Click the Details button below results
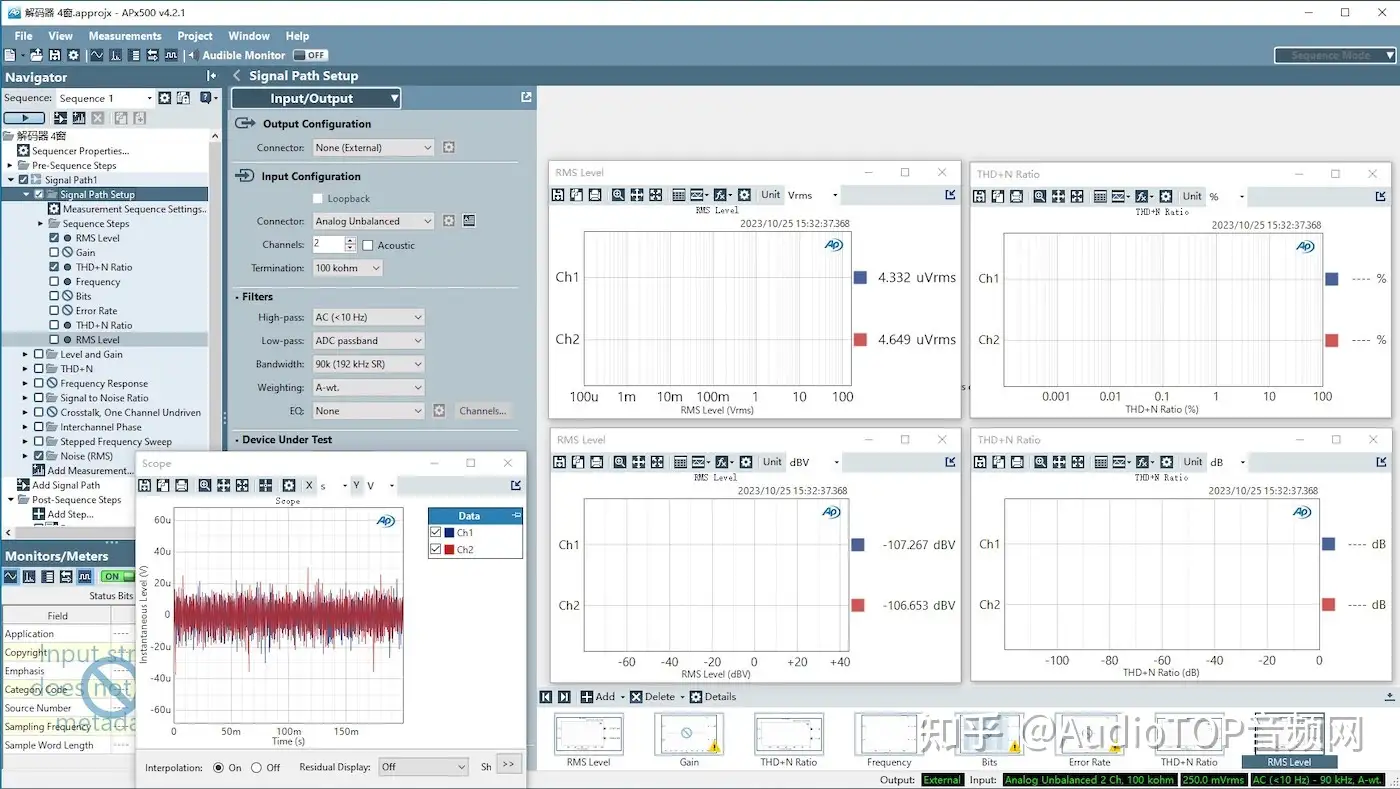This screenshot has width=1400, height=789. pyautogui.click(x=713, y=697)
